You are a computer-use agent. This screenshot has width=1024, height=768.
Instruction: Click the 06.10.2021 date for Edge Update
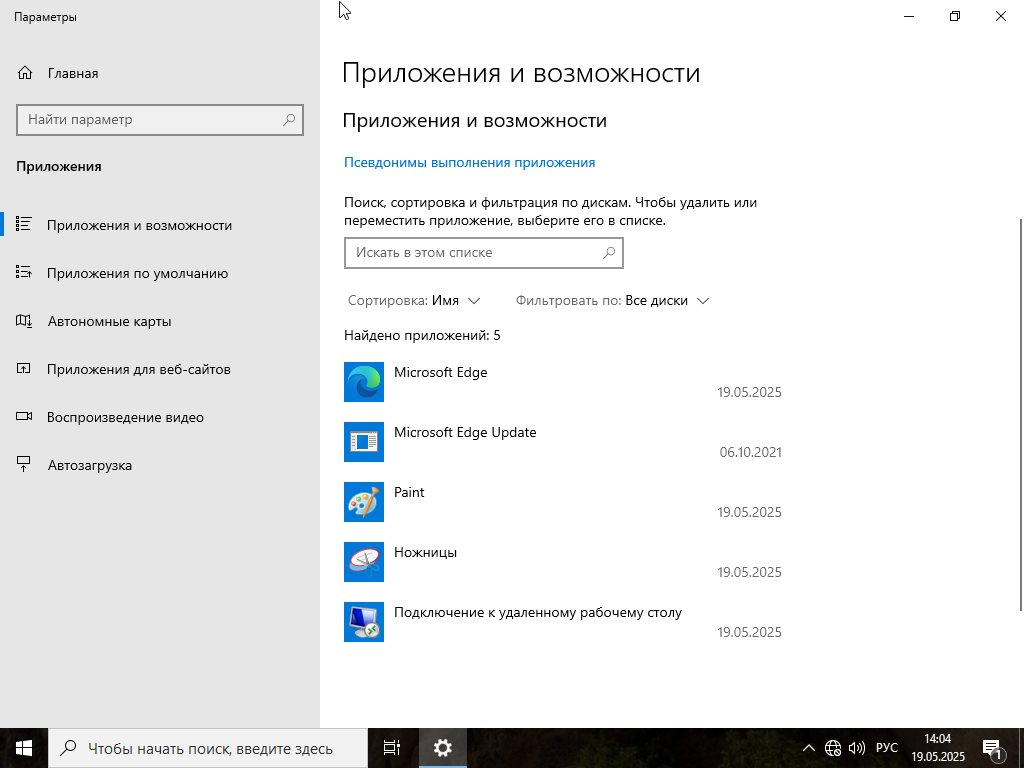750,452
